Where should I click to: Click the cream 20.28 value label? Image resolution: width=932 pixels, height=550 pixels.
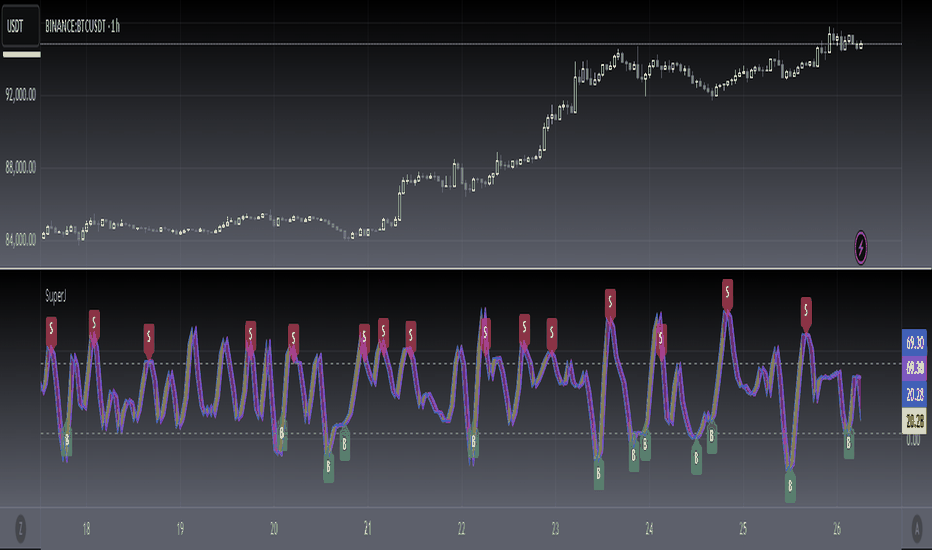pos(914,421)
